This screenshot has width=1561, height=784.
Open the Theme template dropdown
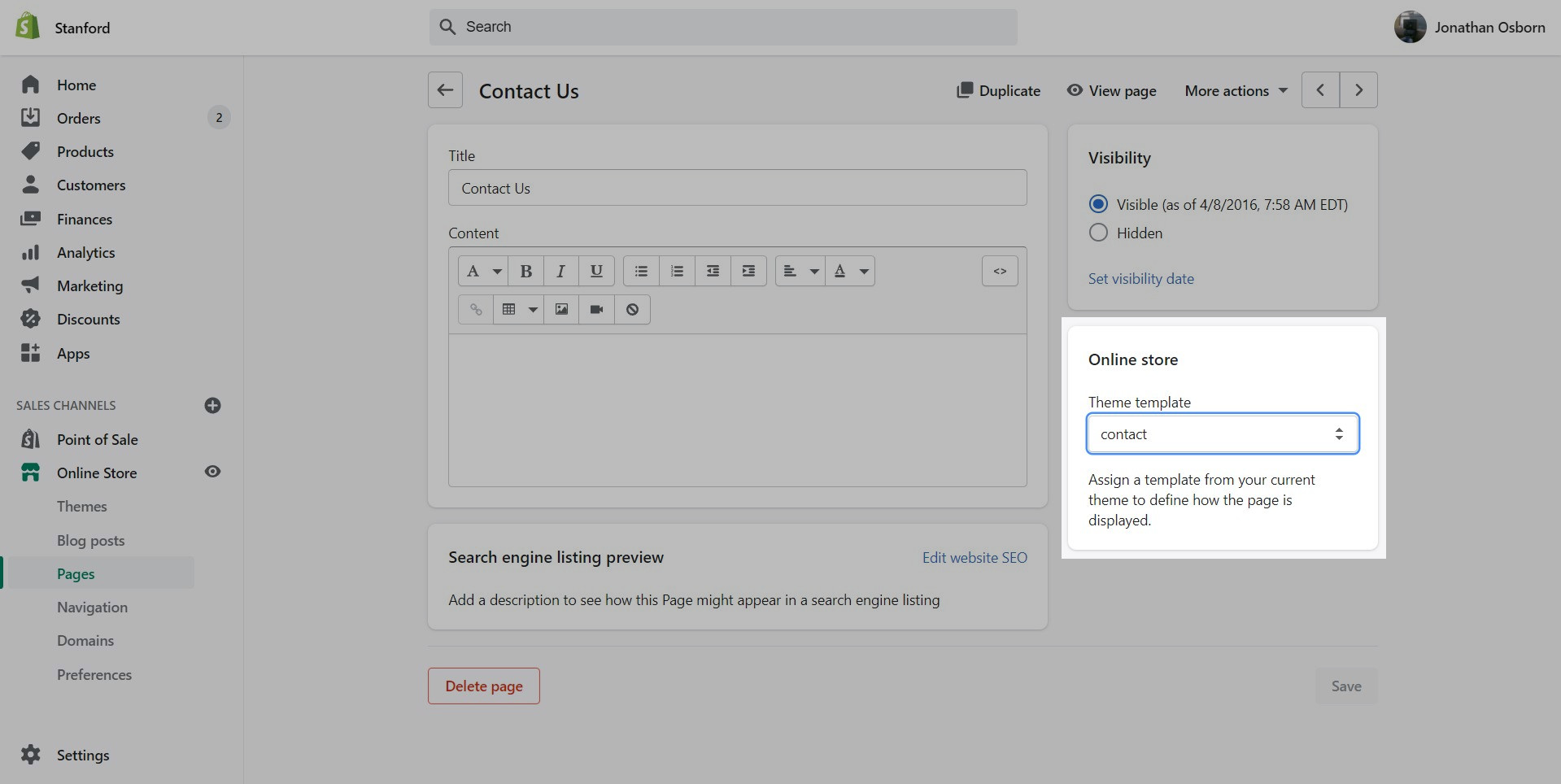click(1222, 434)
